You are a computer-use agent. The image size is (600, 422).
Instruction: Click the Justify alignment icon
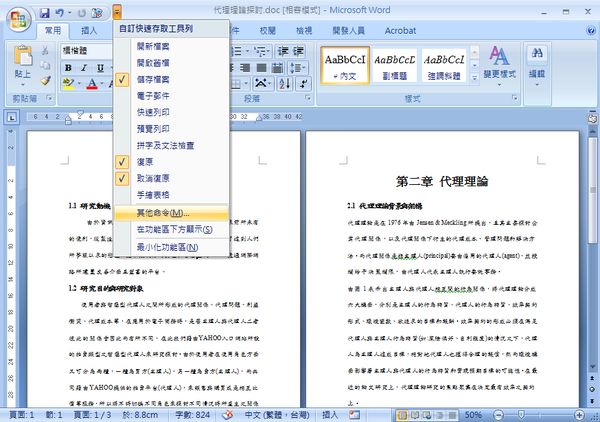click(x=261, y=68)
